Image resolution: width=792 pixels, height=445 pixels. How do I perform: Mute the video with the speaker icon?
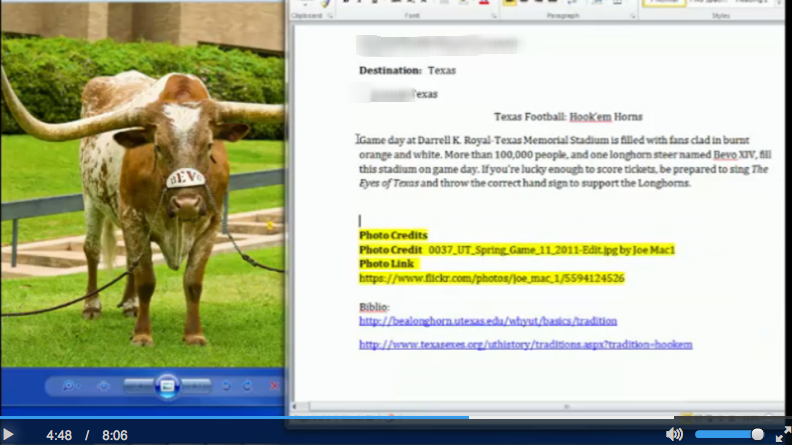point(674,434)
